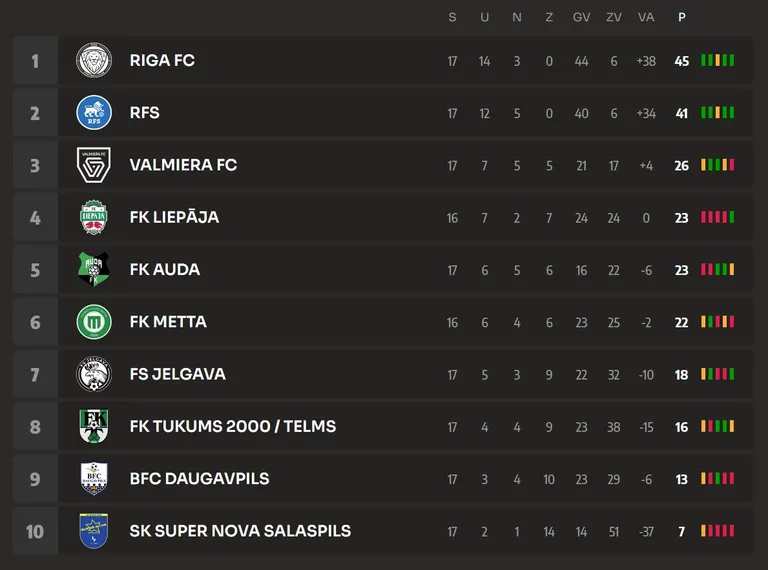Click the FS Jelgava club emblem

94,374
